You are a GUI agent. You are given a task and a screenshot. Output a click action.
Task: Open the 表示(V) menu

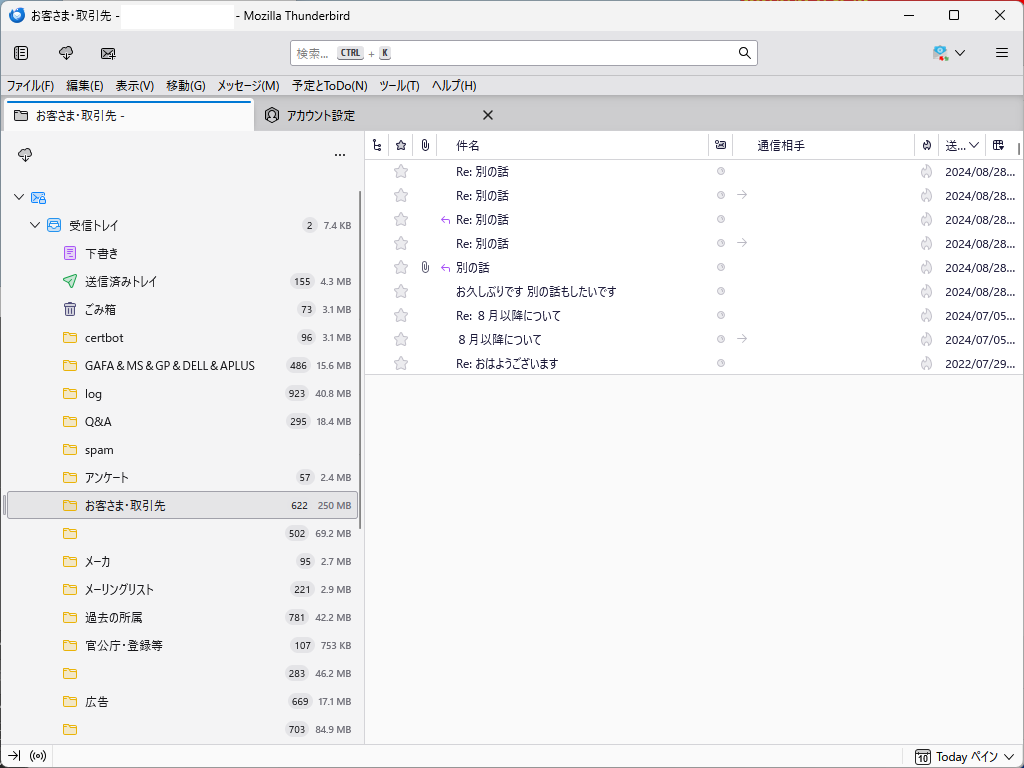pyautogui.click(x=135, y=86)
